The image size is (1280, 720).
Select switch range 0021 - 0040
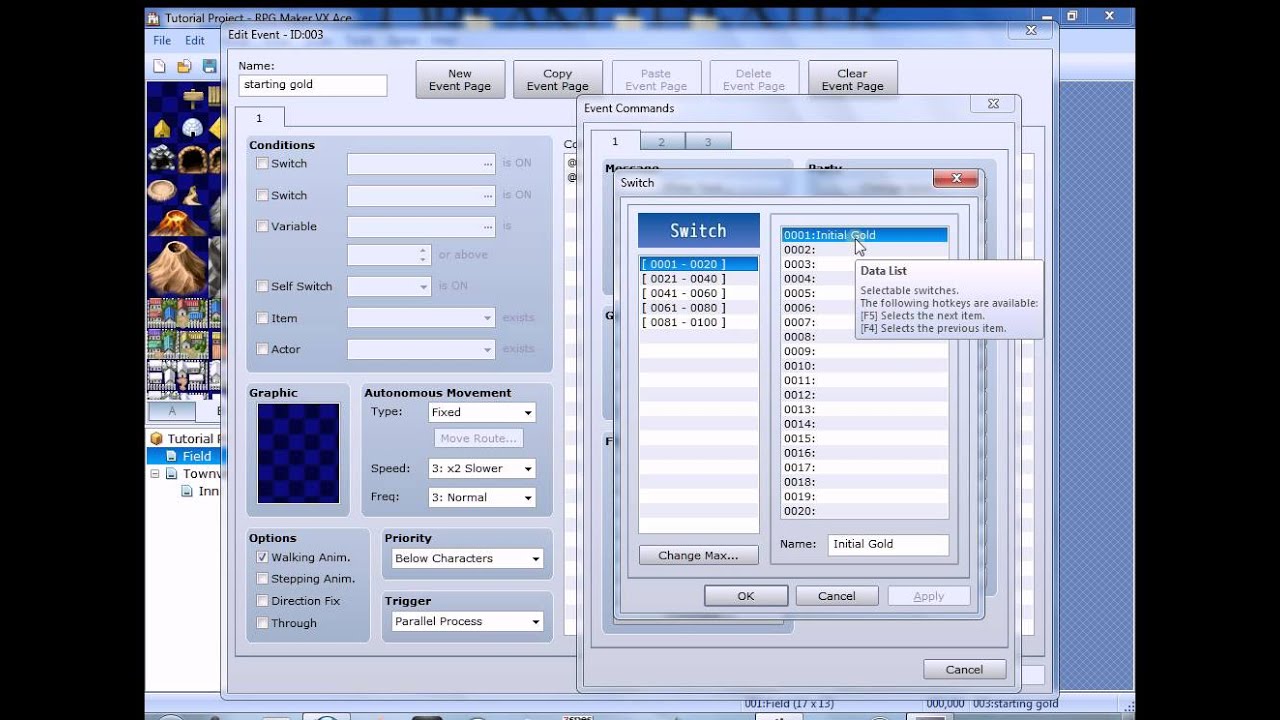tap(699, 279)
